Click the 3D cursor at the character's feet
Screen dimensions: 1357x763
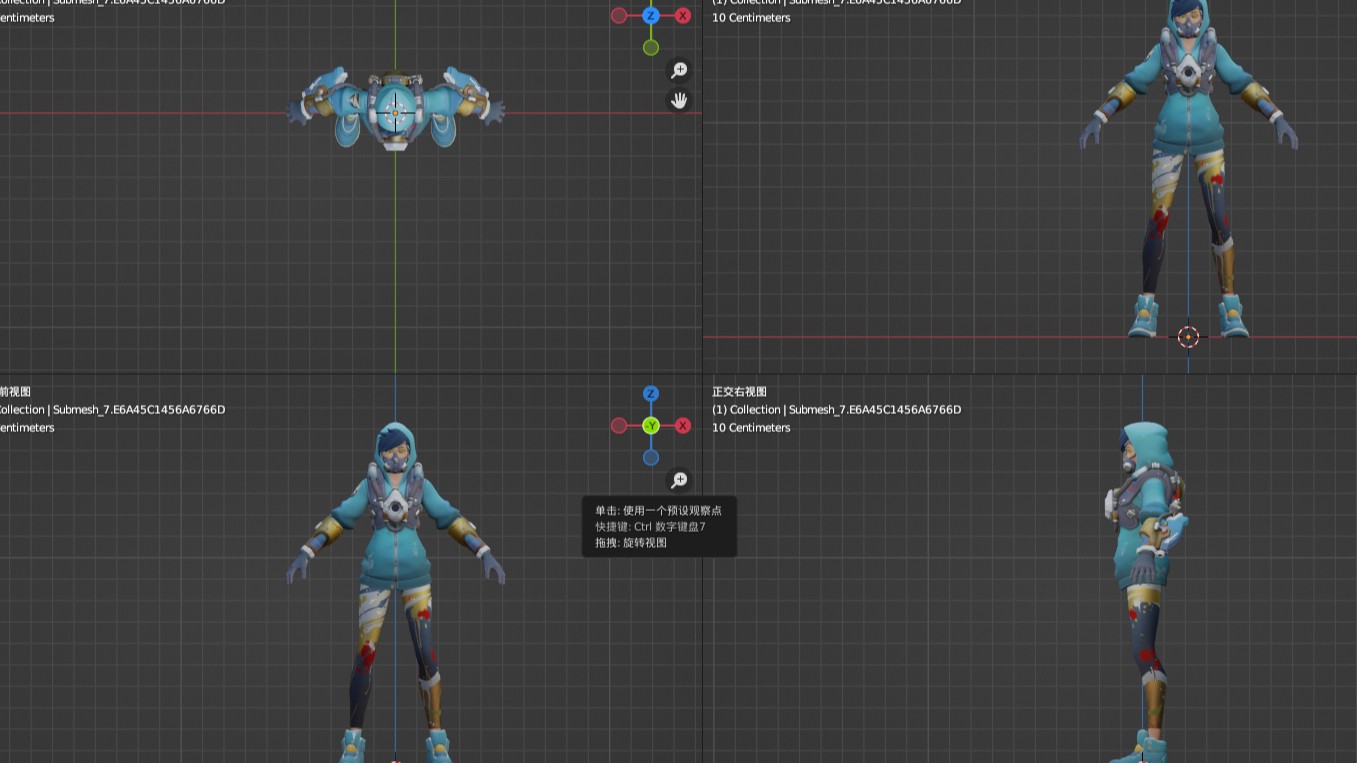pos(1188,337)
